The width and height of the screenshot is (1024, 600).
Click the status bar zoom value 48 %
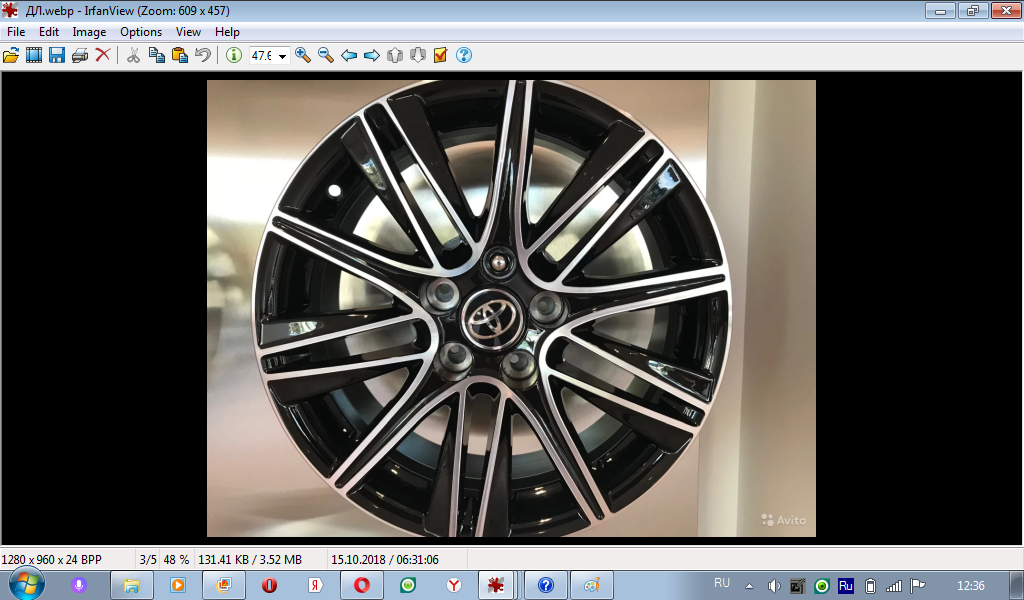pos(176,560)
